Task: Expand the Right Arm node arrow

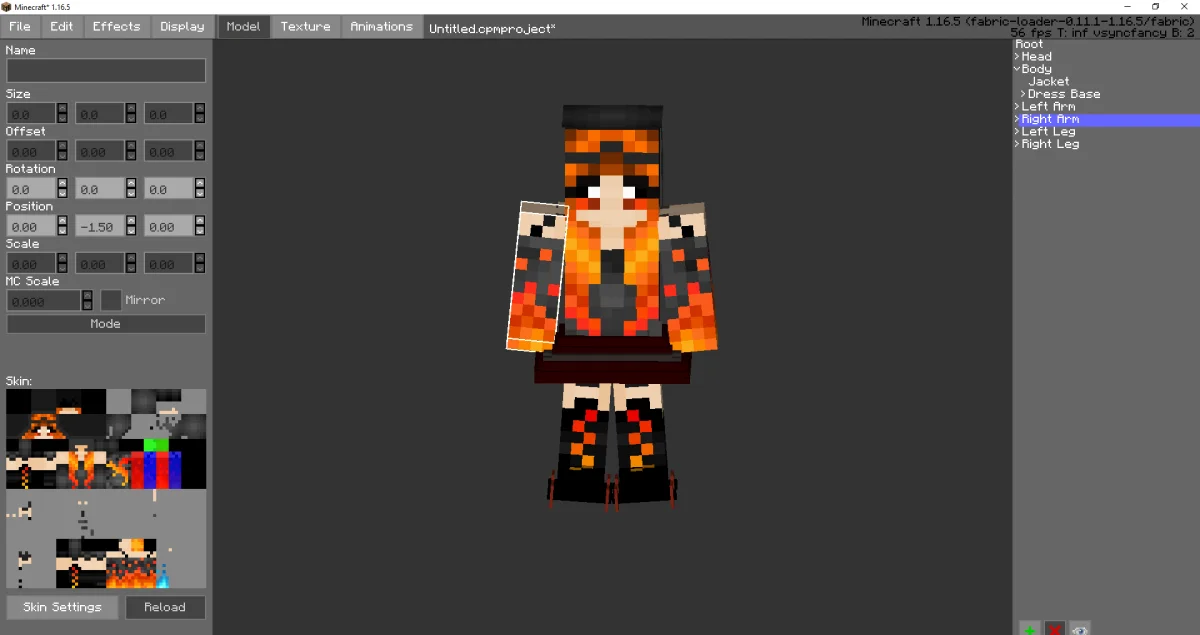Action: point(1017,119)
